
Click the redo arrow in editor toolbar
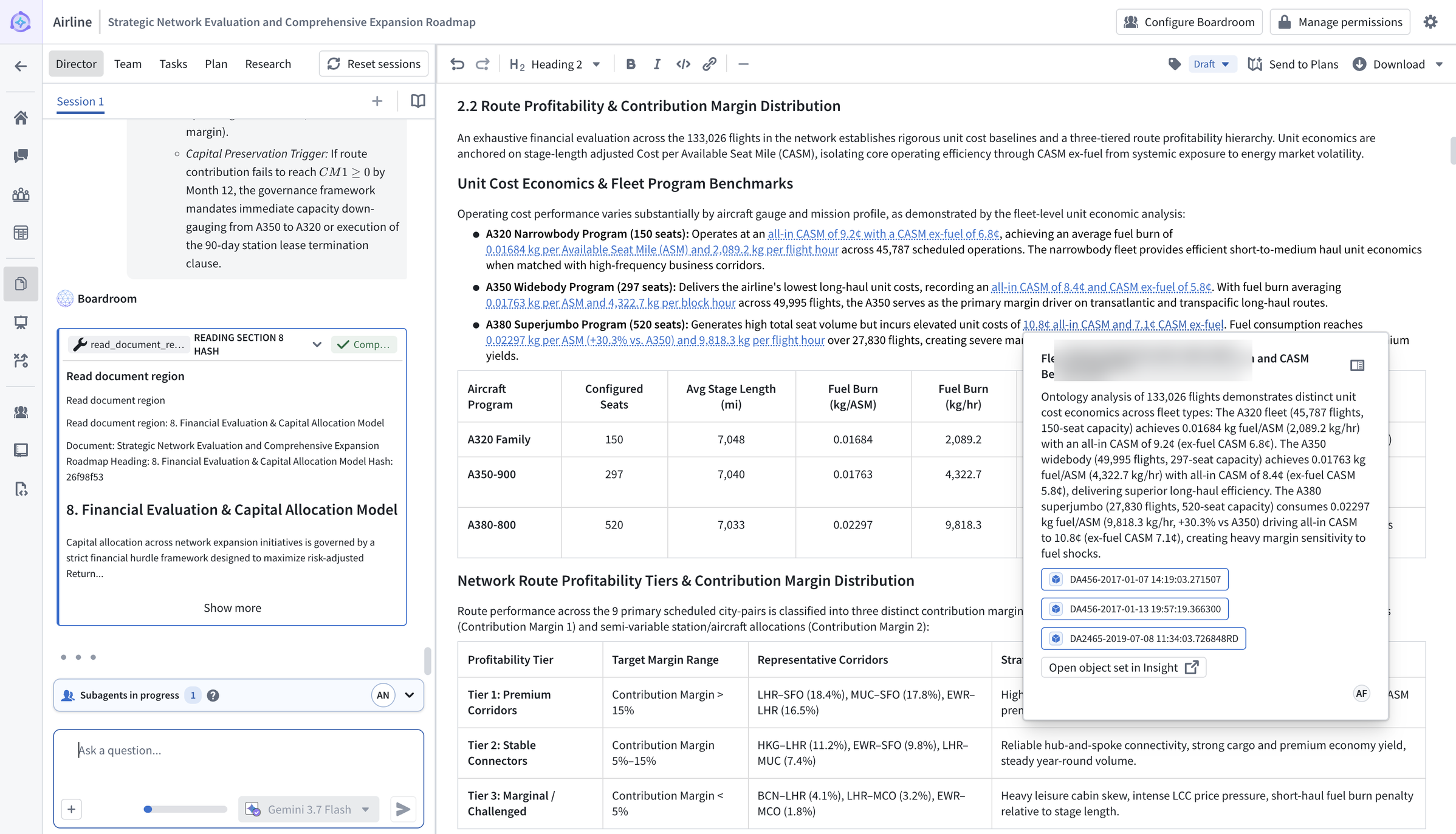(x=482, y=64)
